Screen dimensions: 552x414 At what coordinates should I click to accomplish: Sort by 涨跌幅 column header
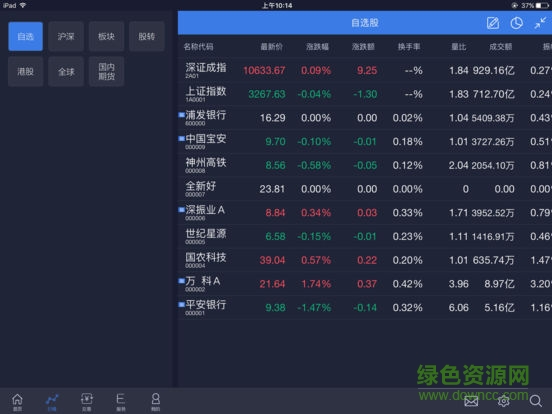317,47
